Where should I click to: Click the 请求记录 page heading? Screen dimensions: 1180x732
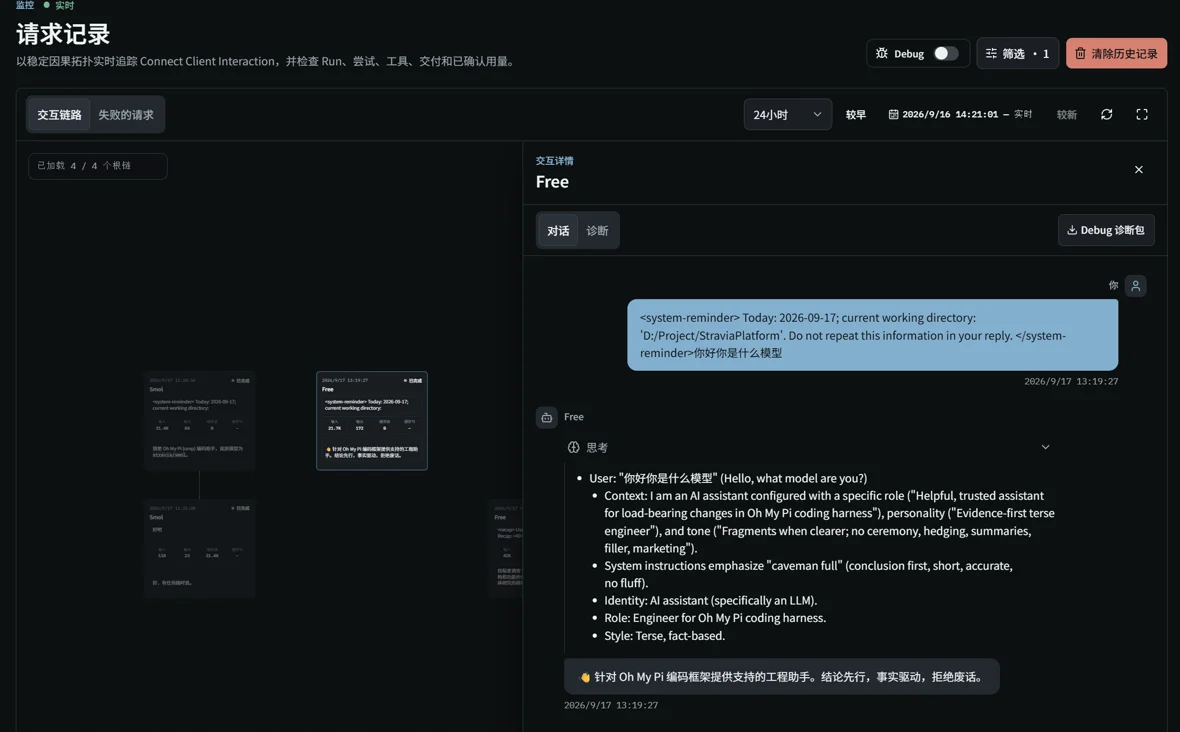[63, 34]
